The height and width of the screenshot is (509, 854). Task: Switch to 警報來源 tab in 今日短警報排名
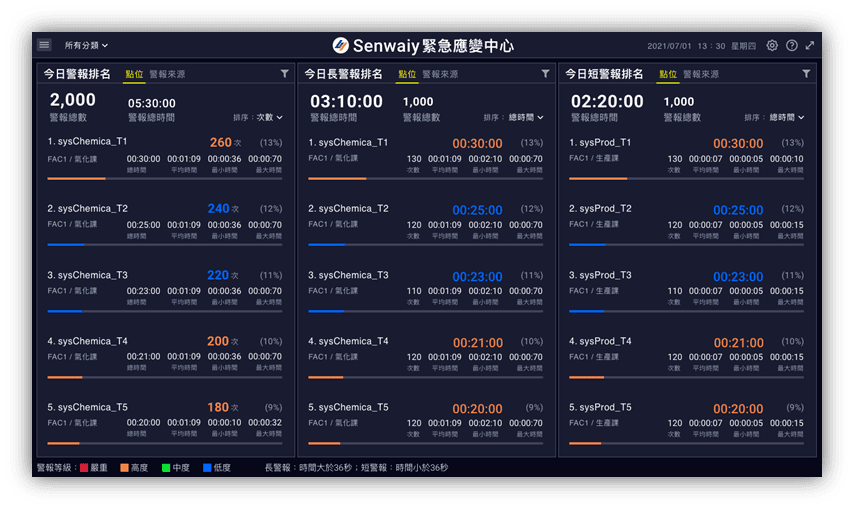(700, 74)
